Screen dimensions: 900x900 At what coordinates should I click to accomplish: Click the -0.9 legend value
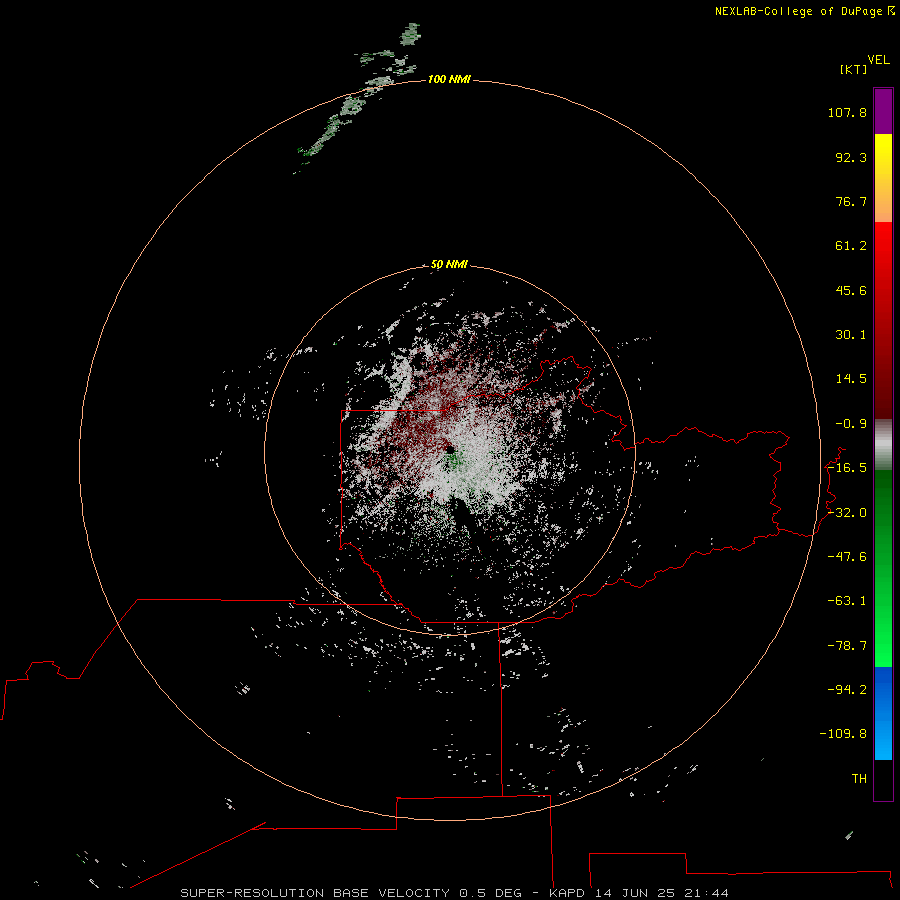(x=851, y=424)
